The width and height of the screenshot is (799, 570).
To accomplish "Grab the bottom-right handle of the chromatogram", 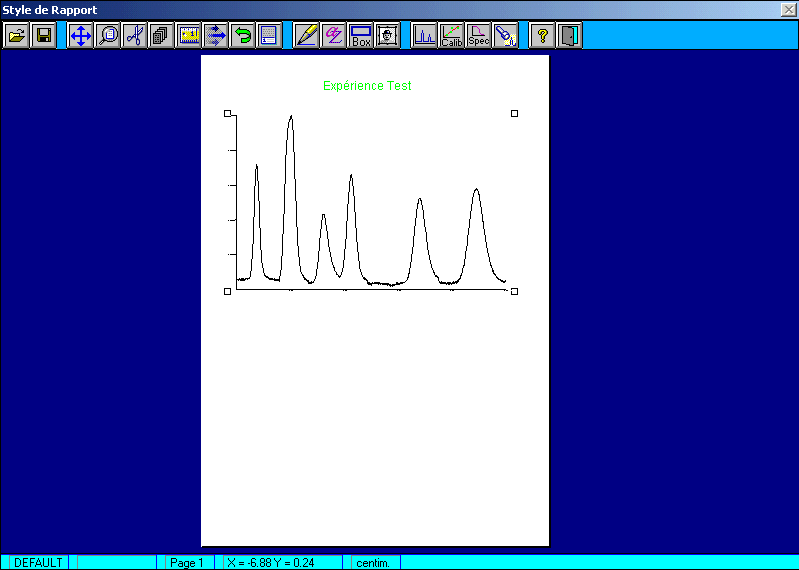I will pos(515,291).
